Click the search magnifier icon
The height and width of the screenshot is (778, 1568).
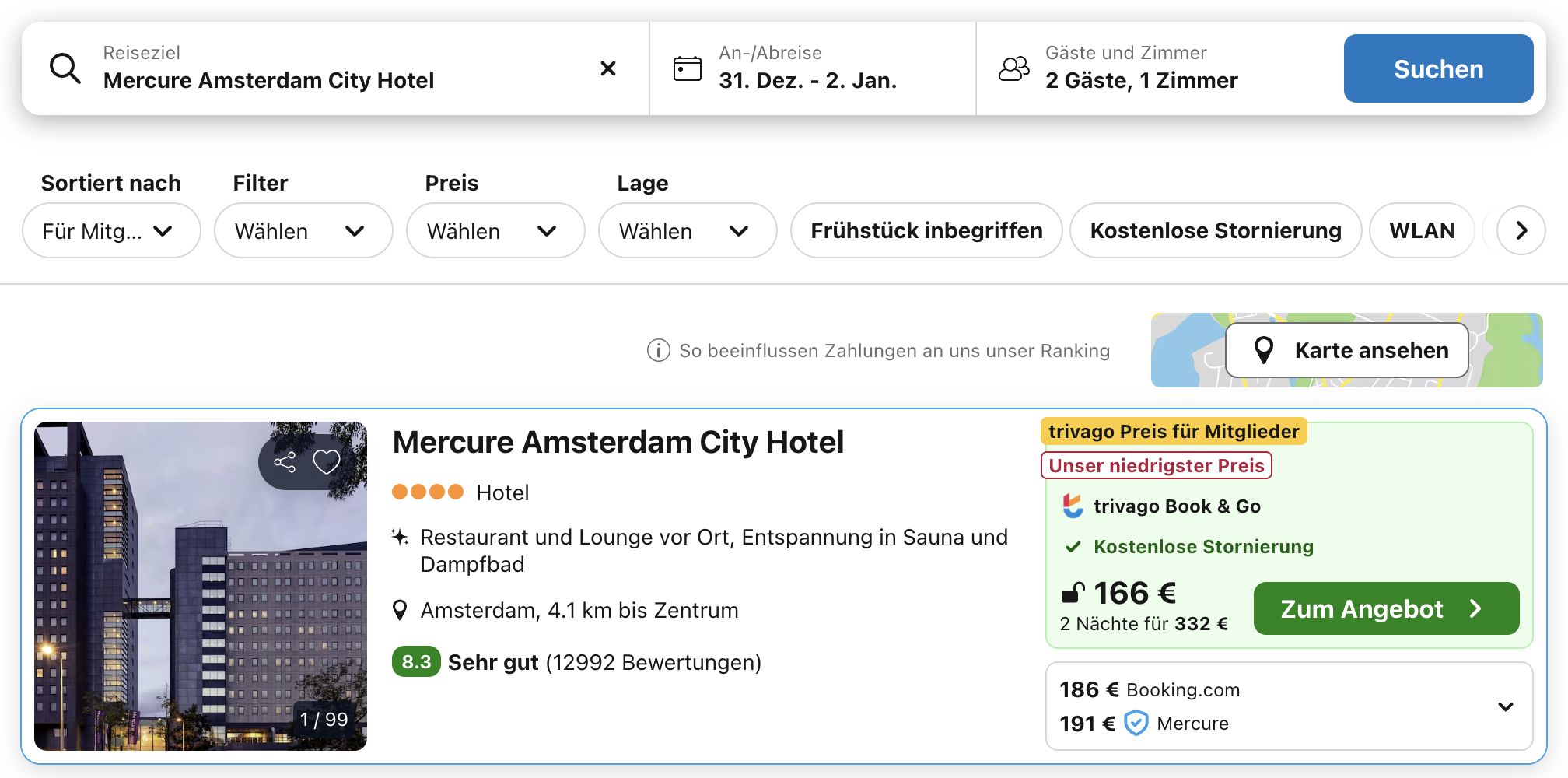(x=65, y=68)
